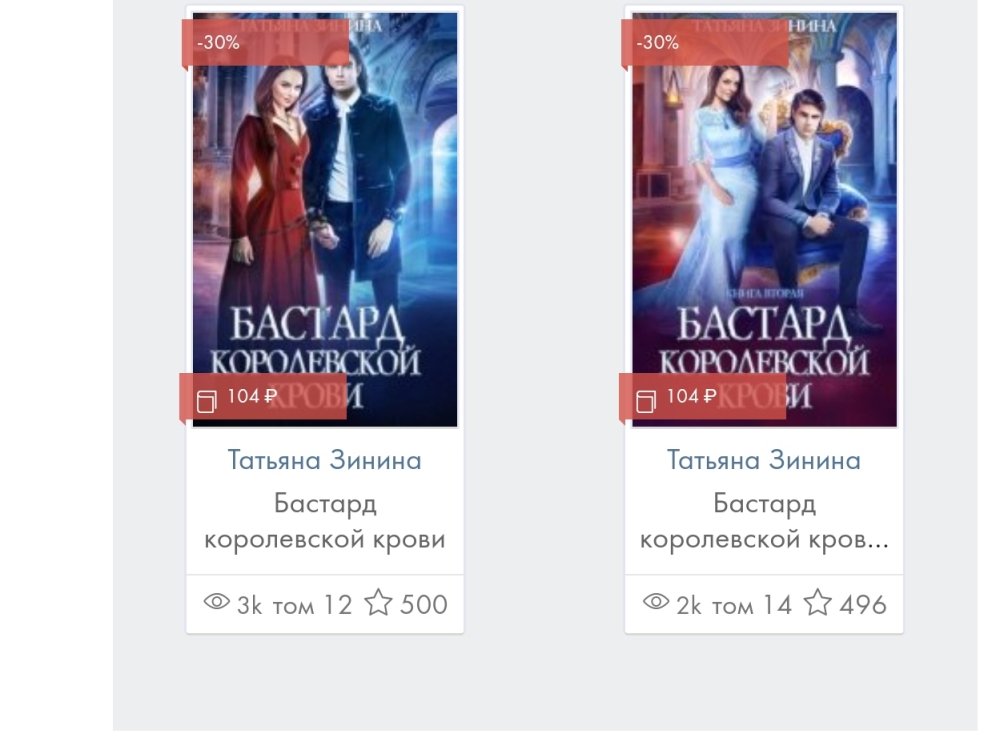Image resolution: width=1000 pixels, height=750 pixels.
Task: Open the title Бастард королевской крови
Action: [325, 521]
